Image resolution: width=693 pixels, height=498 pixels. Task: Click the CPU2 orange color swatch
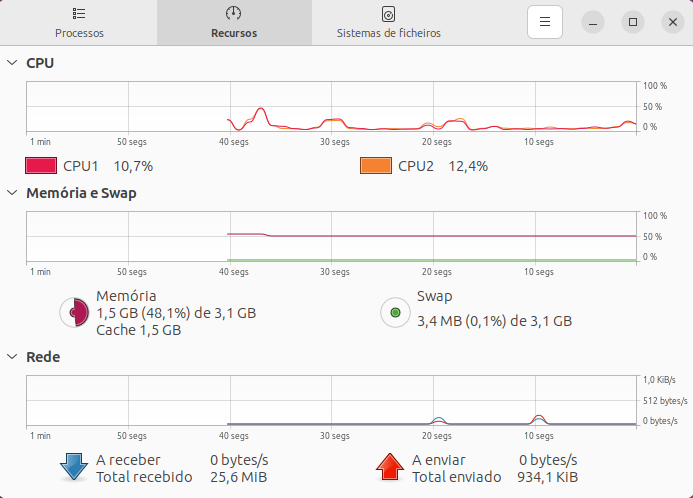[x=375, y=166]
